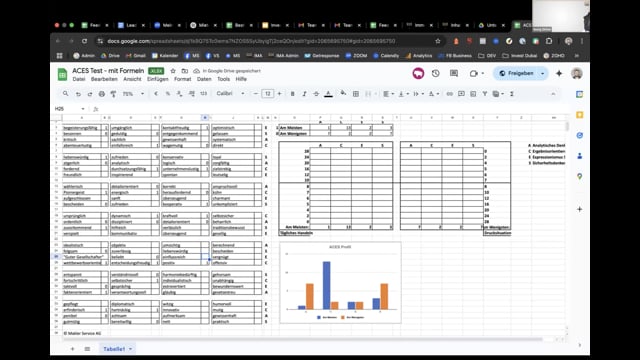This screenshot has width=640, height=360.
Task: Open the text color picker
Action: 328,94
